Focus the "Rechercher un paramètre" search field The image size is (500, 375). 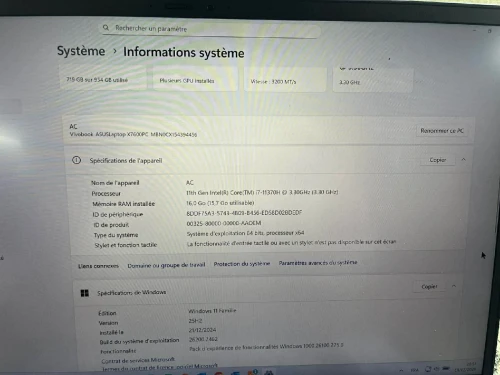coord(210,29)
